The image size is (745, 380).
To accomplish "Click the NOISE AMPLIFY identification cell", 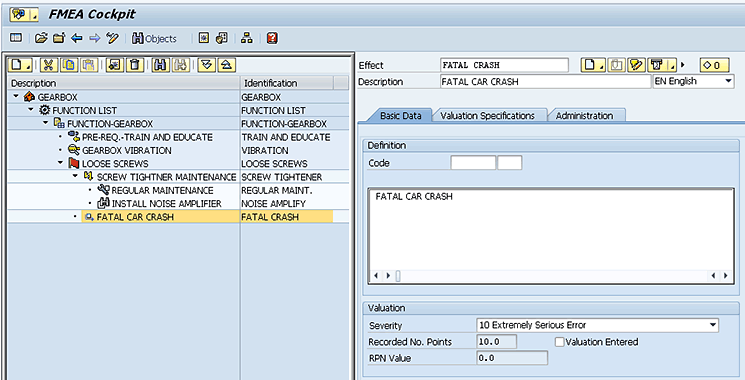I will click(x=274, y=203).
